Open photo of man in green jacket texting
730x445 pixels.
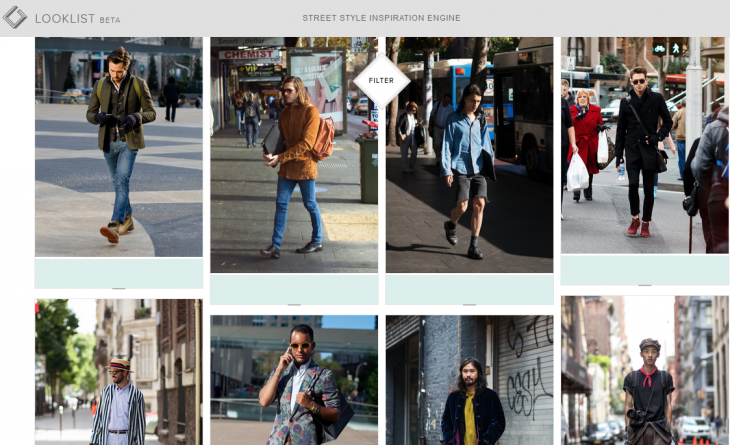coord(119,147)
